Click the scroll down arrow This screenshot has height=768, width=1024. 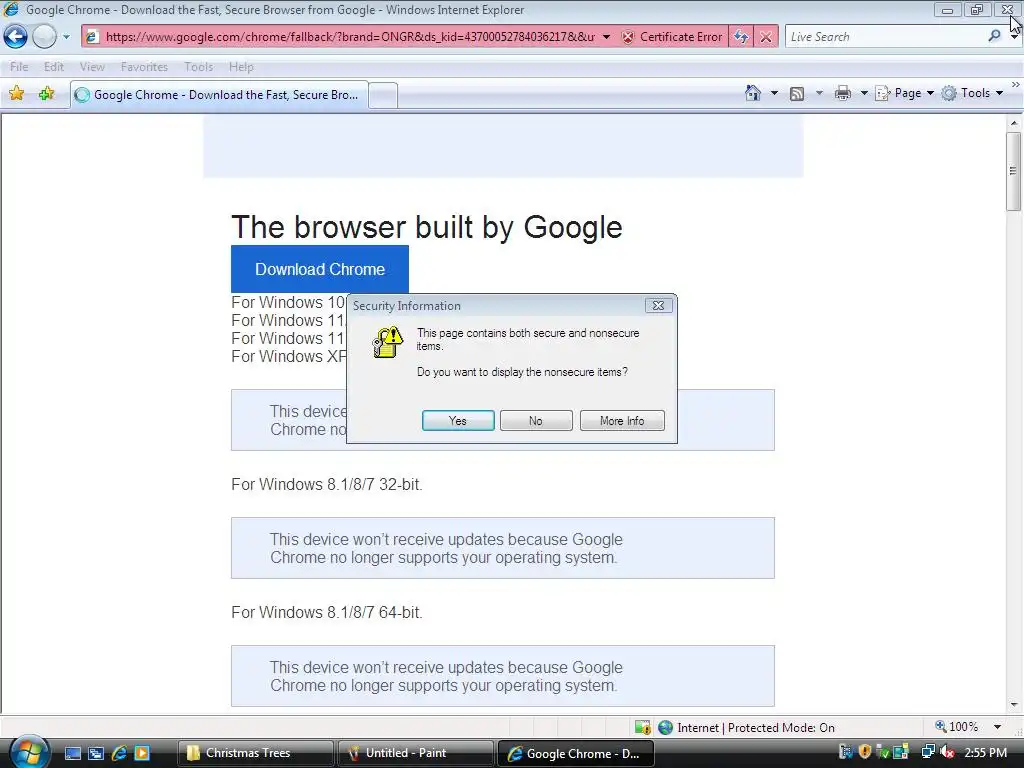coord(1014,705)
